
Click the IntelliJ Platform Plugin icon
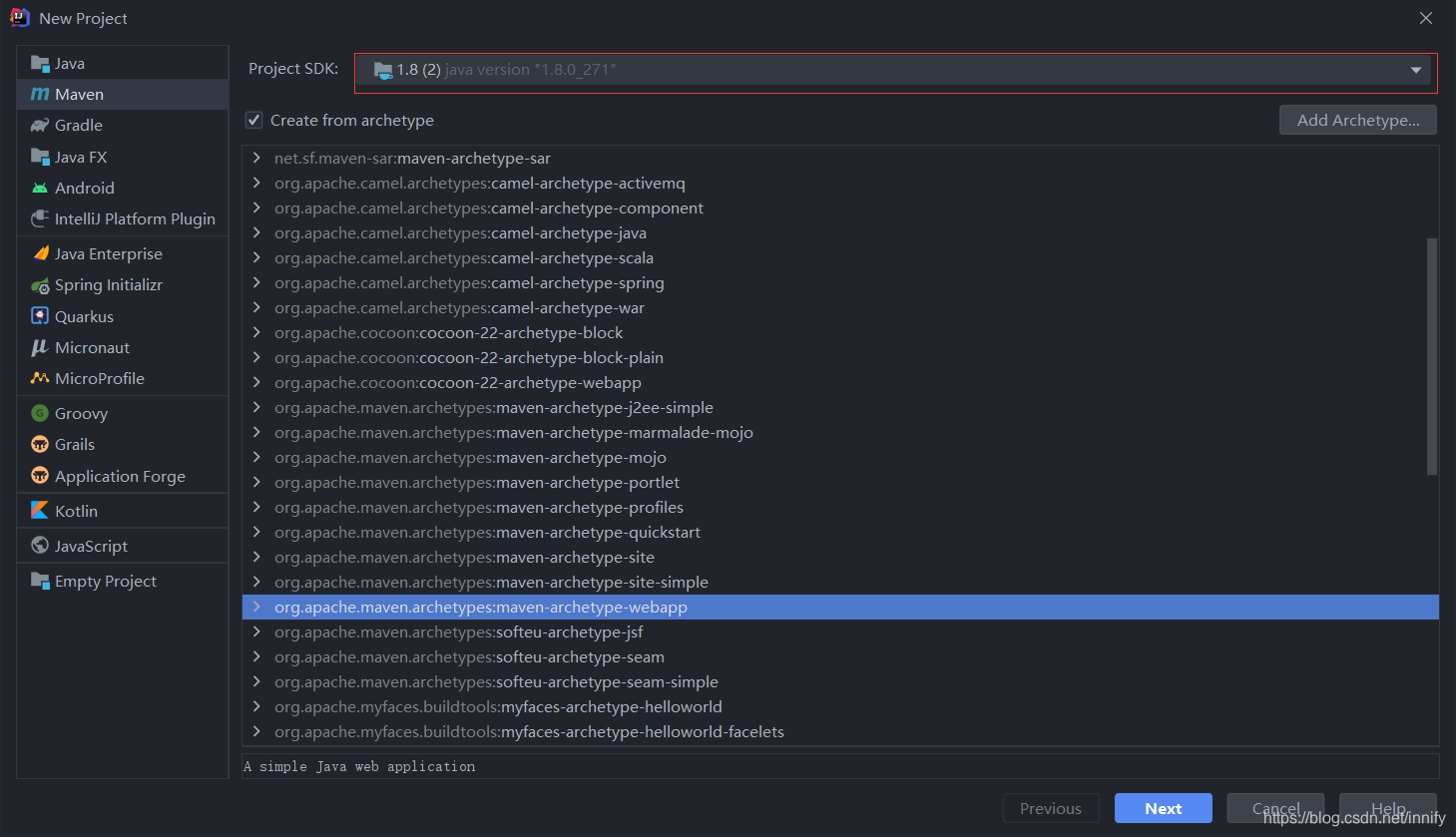[x=40, y=218]
